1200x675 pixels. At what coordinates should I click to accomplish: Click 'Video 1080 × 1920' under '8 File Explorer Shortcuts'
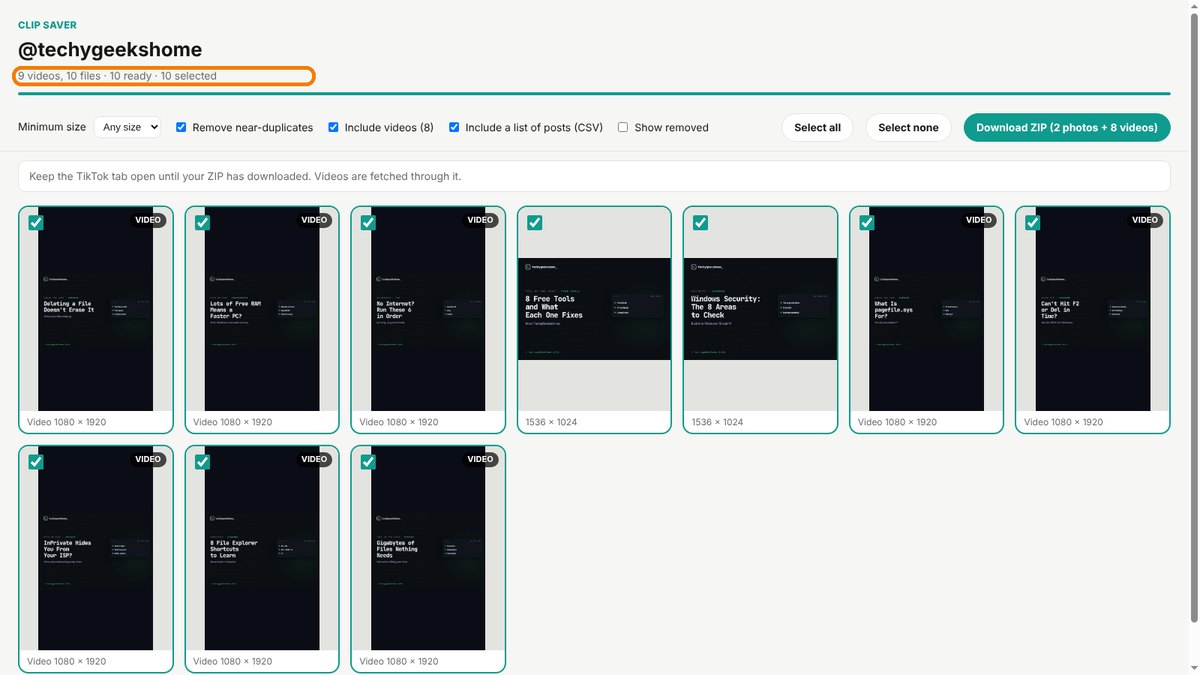pos(232,661)
